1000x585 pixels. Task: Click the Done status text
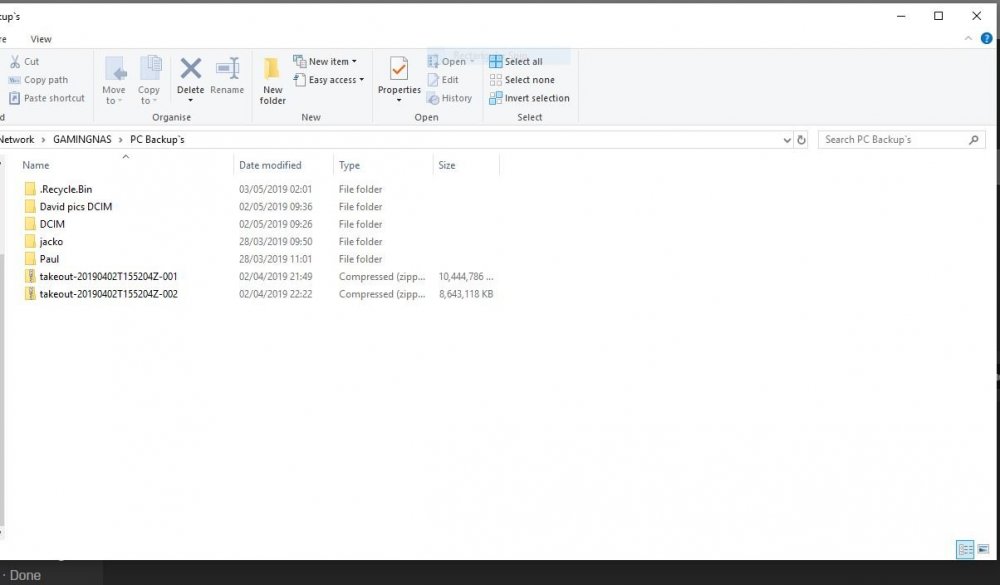tap(25, 575)
